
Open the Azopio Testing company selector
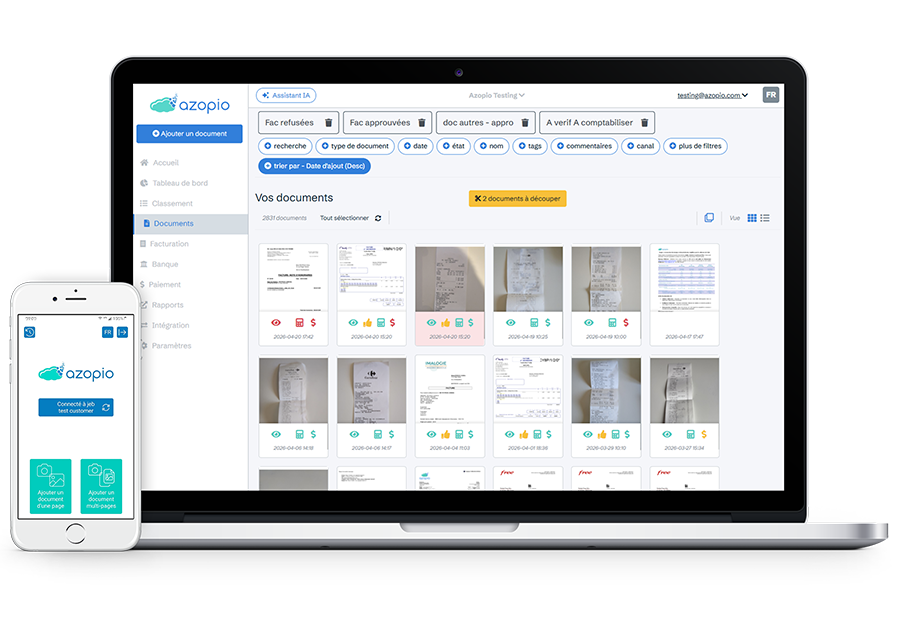coord(498,94)
